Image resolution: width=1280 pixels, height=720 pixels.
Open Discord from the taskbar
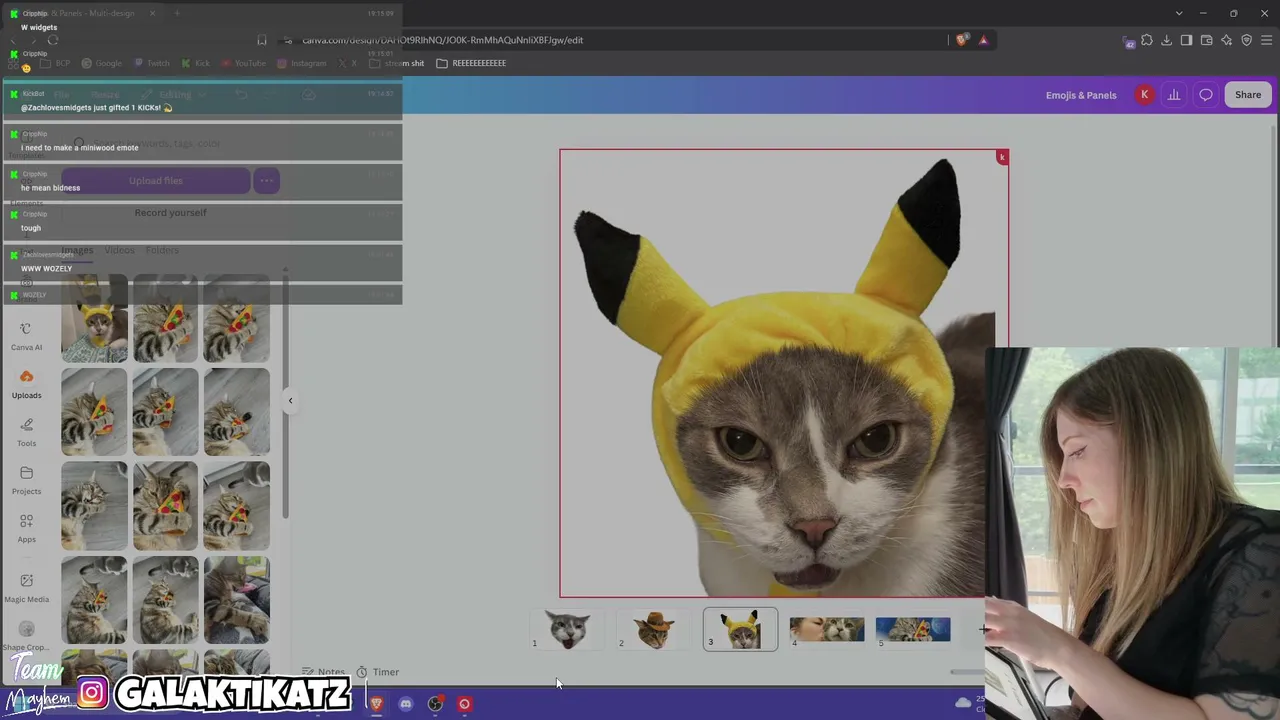(x=405, y=704)
